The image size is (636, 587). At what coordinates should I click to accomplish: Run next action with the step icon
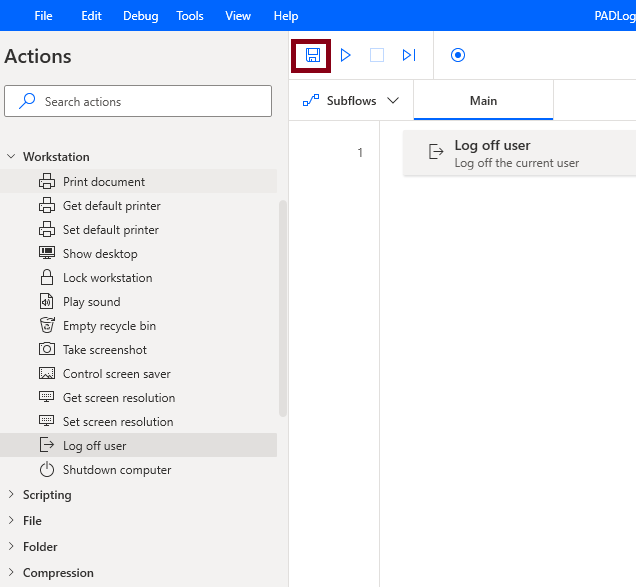click(x=409, y=55)
